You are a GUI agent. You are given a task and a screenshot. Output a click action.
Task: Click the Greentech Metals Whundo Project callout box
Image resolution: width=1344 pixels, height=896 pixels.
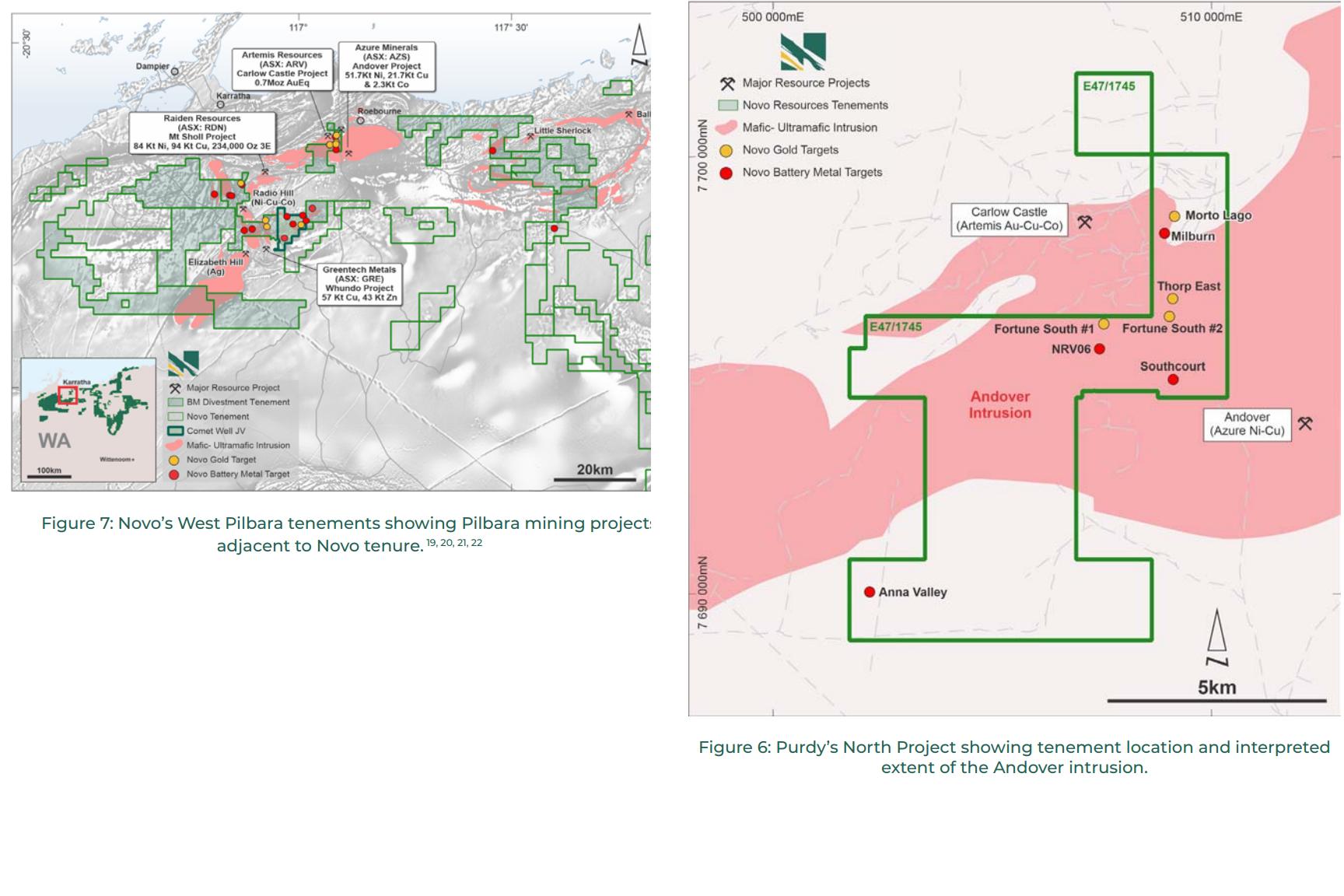pyautogui.click(x=359, y=284)
